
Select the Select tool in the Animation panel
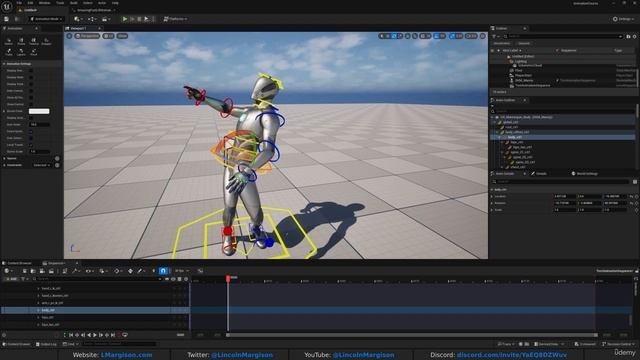(9, 41)
